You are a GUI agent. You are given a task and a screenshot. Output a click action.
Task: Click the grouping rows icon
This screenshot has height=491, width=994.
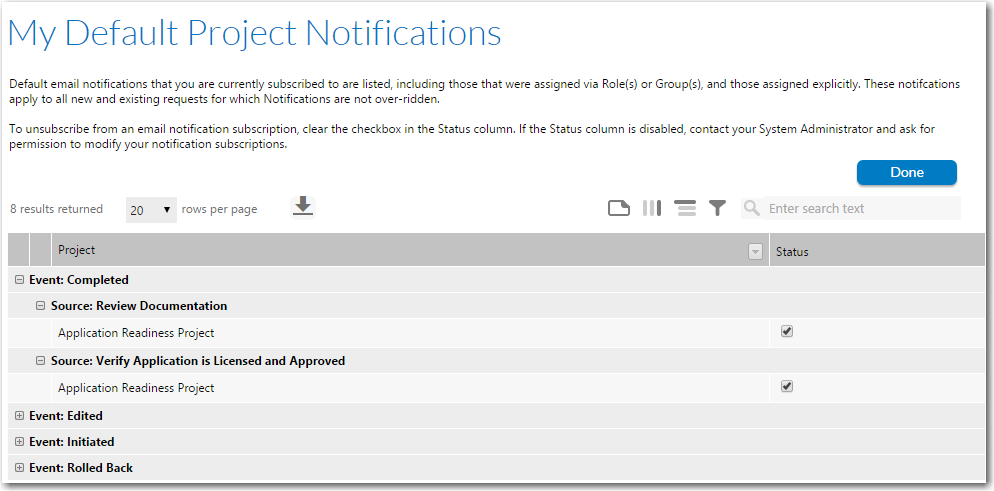click(x=685, y=208)
